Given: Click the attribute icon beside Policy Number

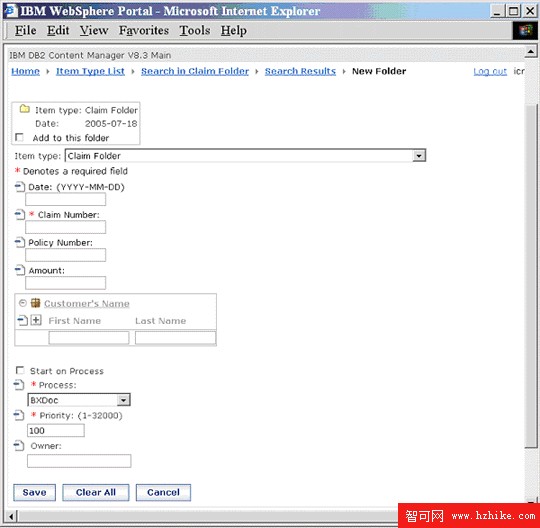Looking at the screenshot, I should tap(20, 242).
